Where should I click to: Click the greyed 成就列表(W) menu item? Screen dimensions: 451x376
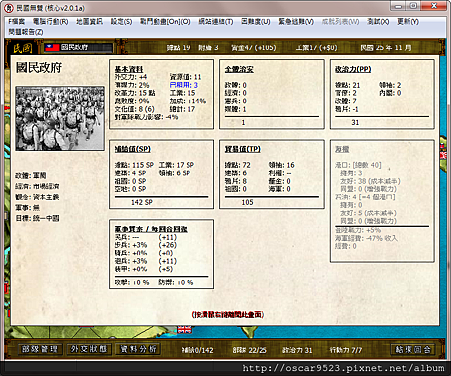340,22
